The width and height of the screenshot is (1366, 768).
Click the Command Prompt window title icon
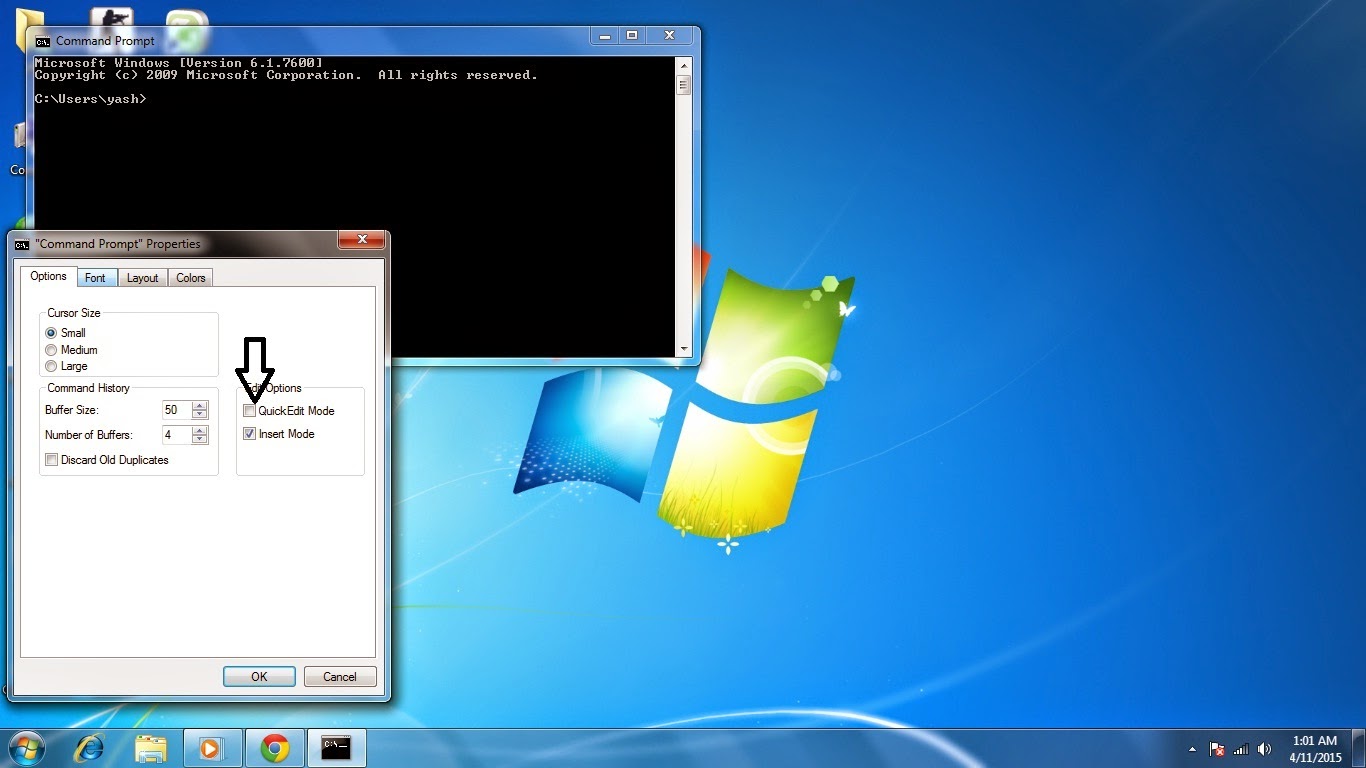pyautogui.click(x=43, y=42)
